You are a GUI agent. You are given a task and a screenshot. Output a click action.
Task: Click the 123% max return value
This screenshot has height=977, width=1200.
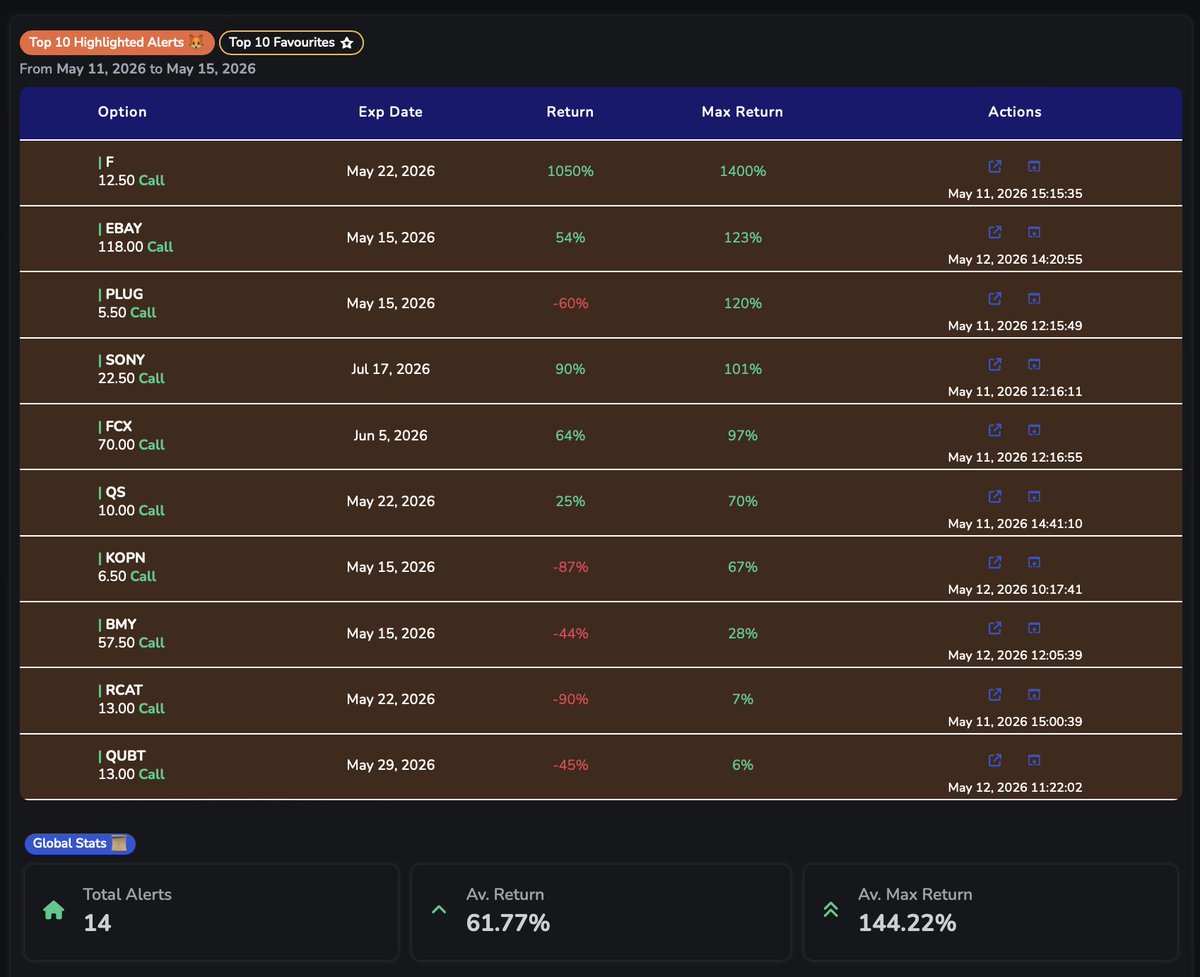pos(743,237)
